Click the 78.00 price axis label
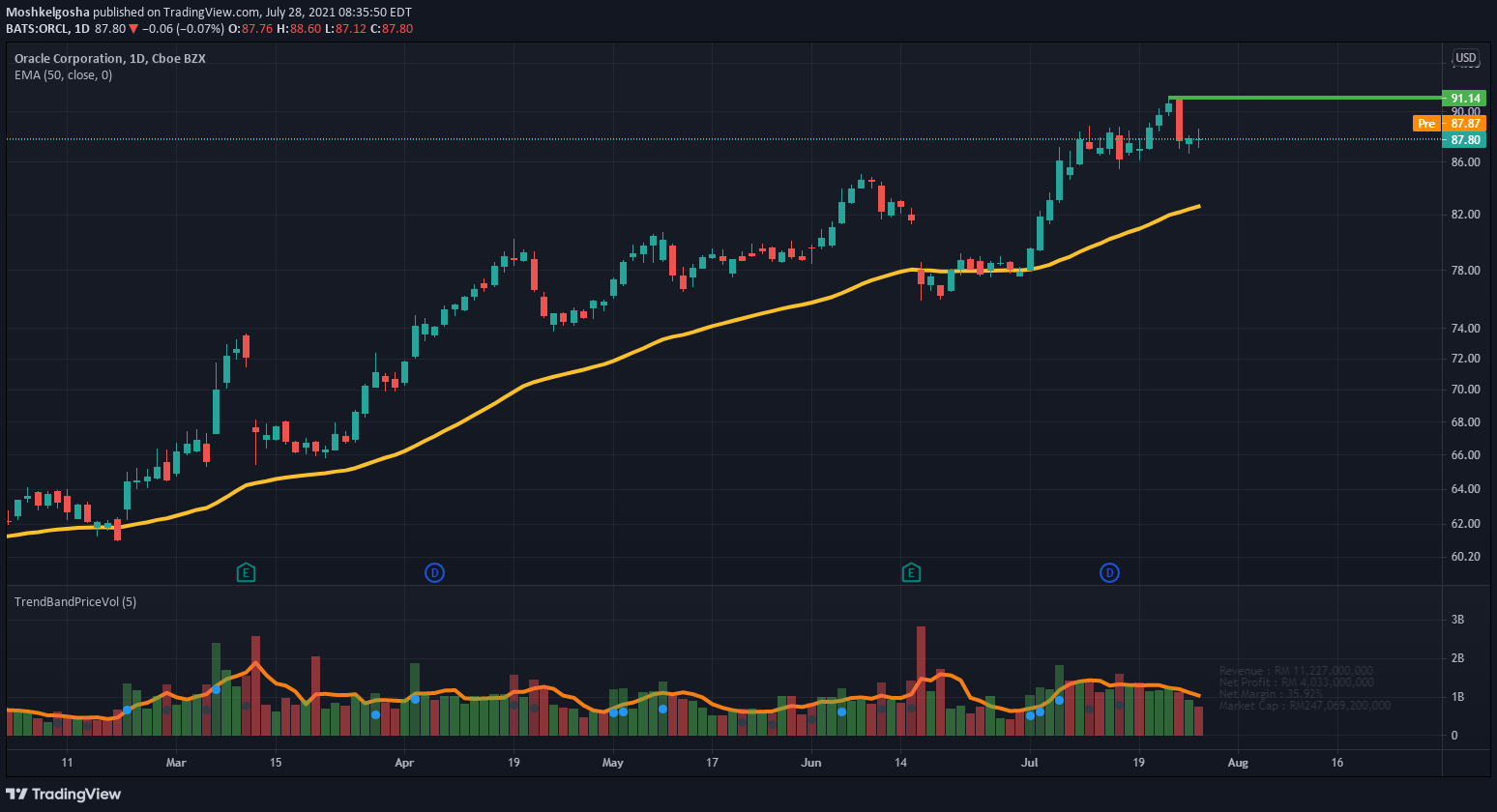The image size is (1497, 812). click(x=1465, y=271)
